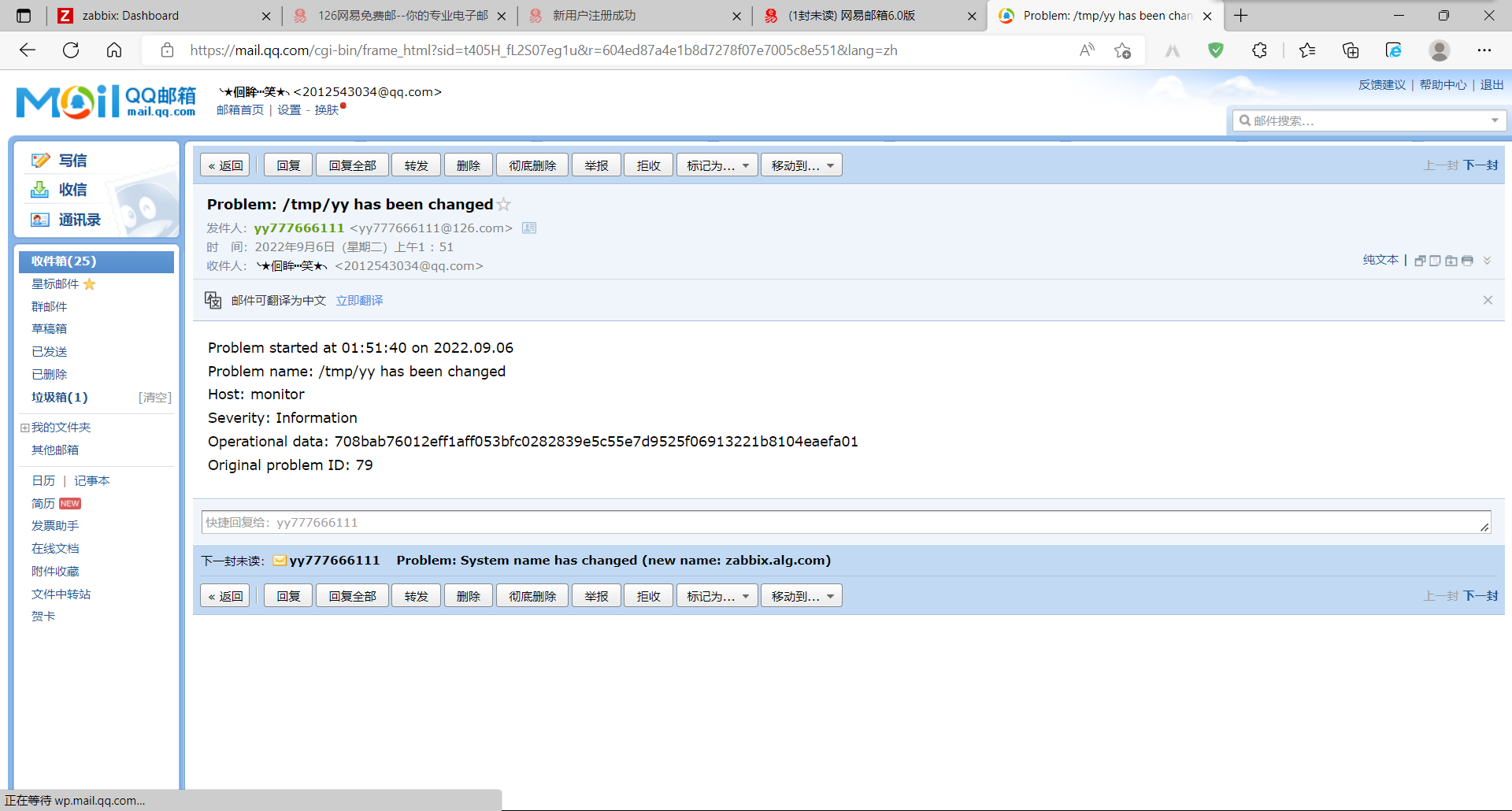Viewport: 1512px width, 811px height.
Task: Open 贺卡 greeting cards
Action: click(x=43, y=617)
